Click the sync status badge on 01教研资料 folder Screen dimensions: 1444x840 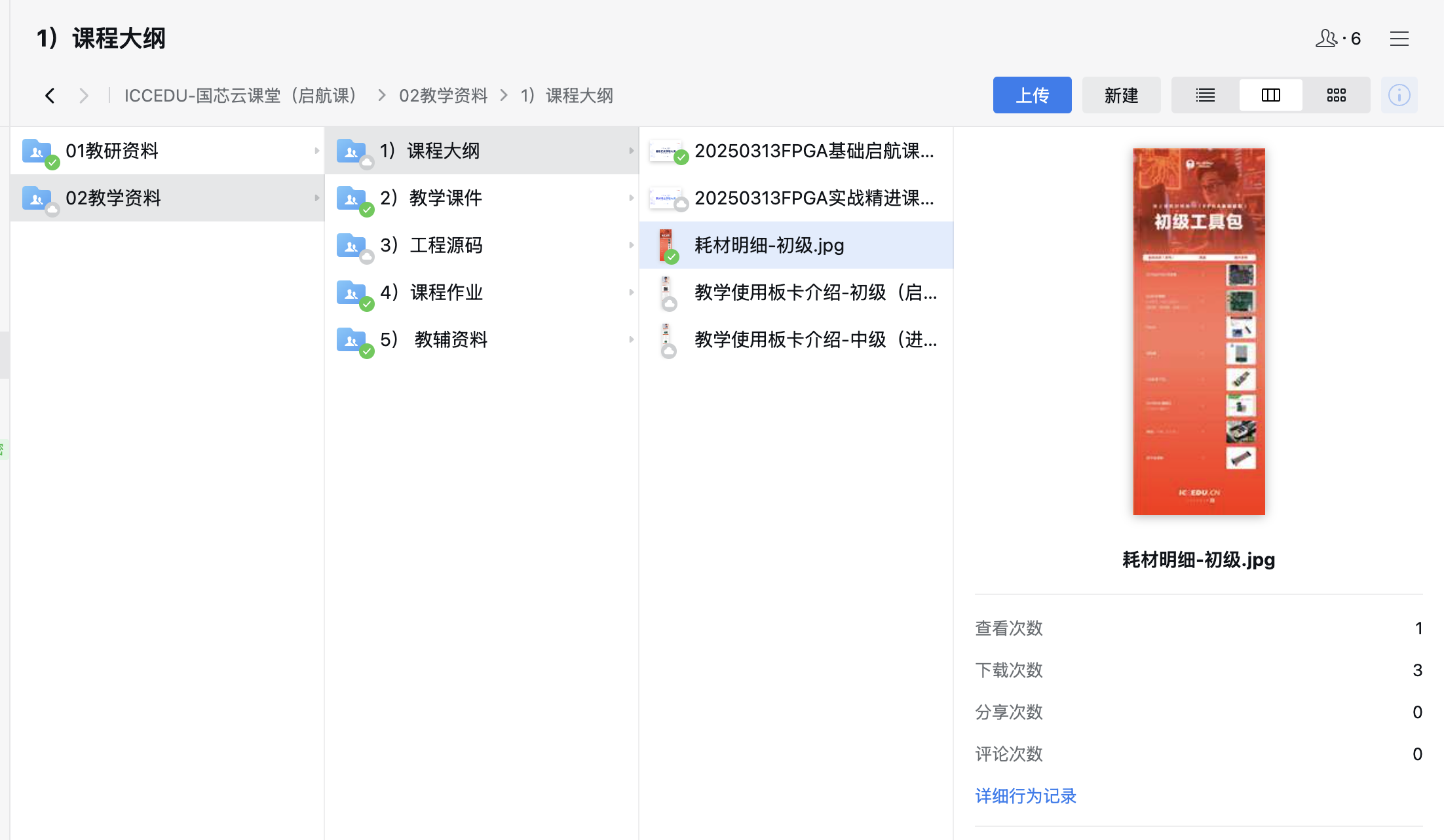(x=52, y=164)
